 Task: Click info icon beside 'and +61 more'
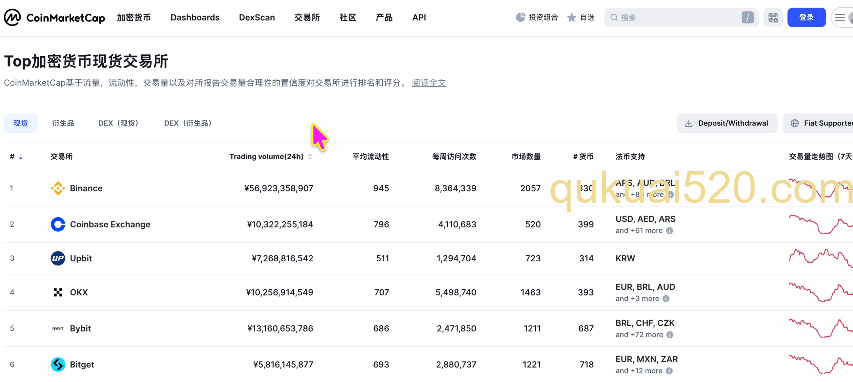pyautogui.click(x=669, y=231)
